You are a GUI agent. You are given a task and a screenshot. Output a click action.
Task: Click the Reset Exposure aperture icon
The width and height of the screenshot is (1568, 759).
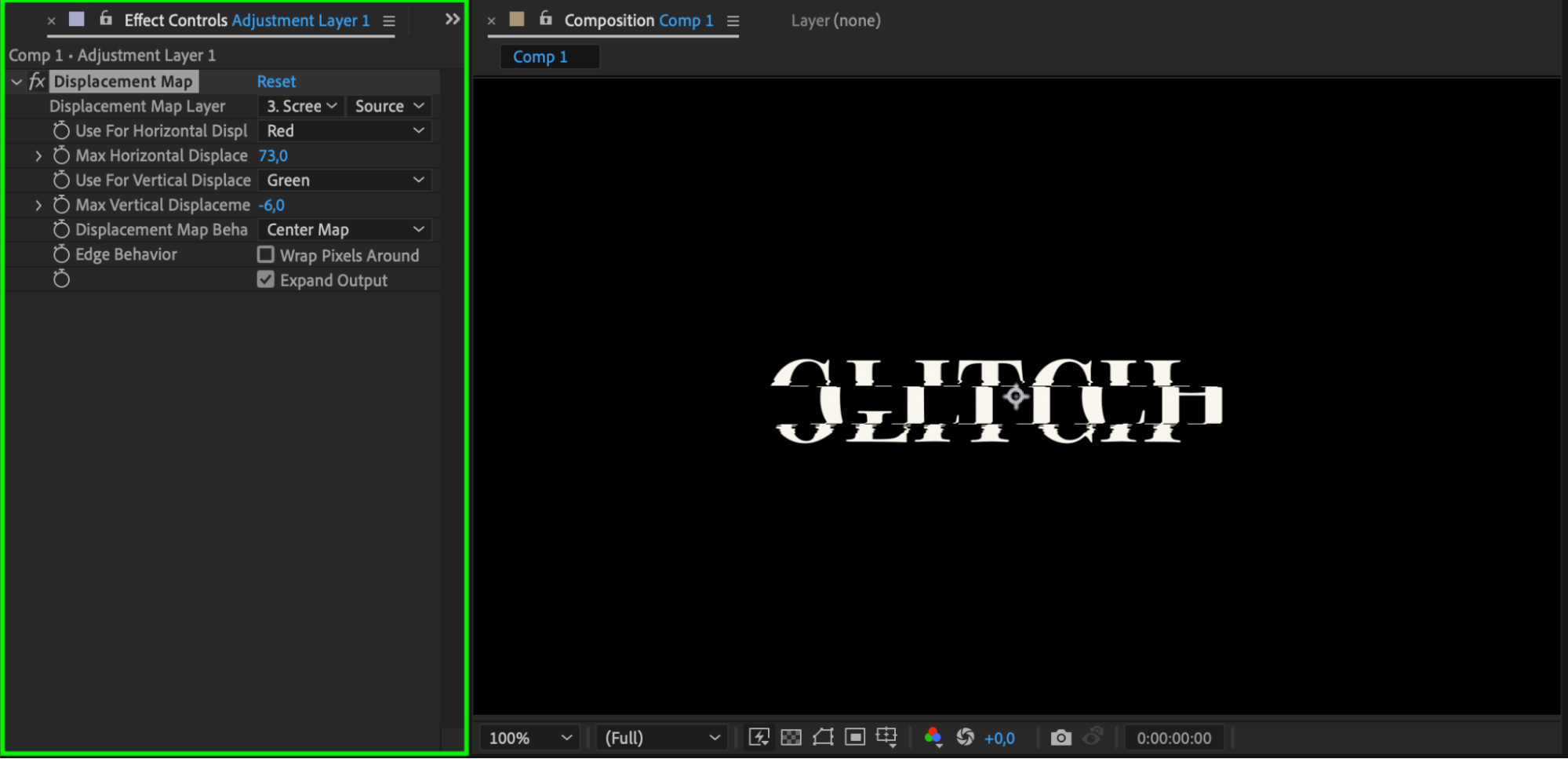click(966, 737)
